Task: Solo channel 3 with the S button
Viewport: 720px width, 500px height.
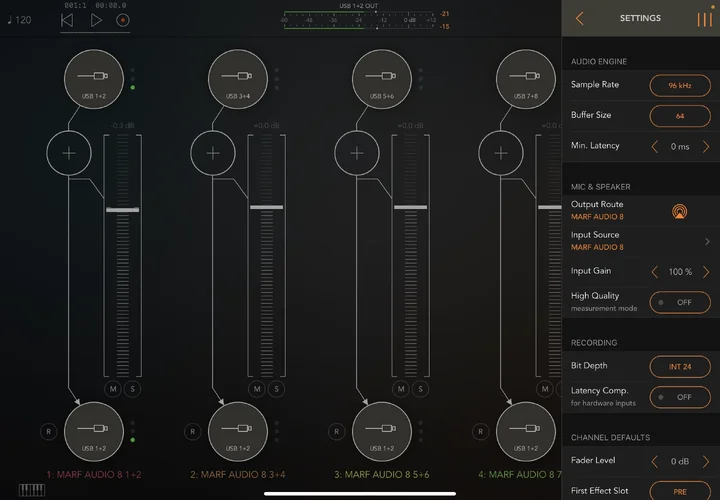Action: [421, 389]
